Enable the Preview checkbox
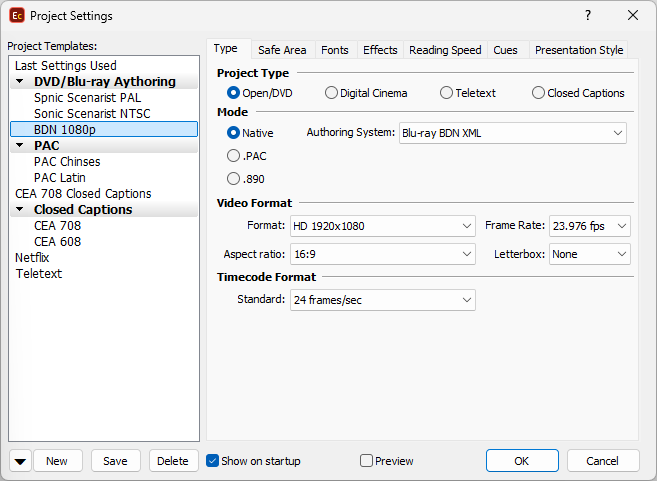The image size is (657, 481). click(366, 461)
